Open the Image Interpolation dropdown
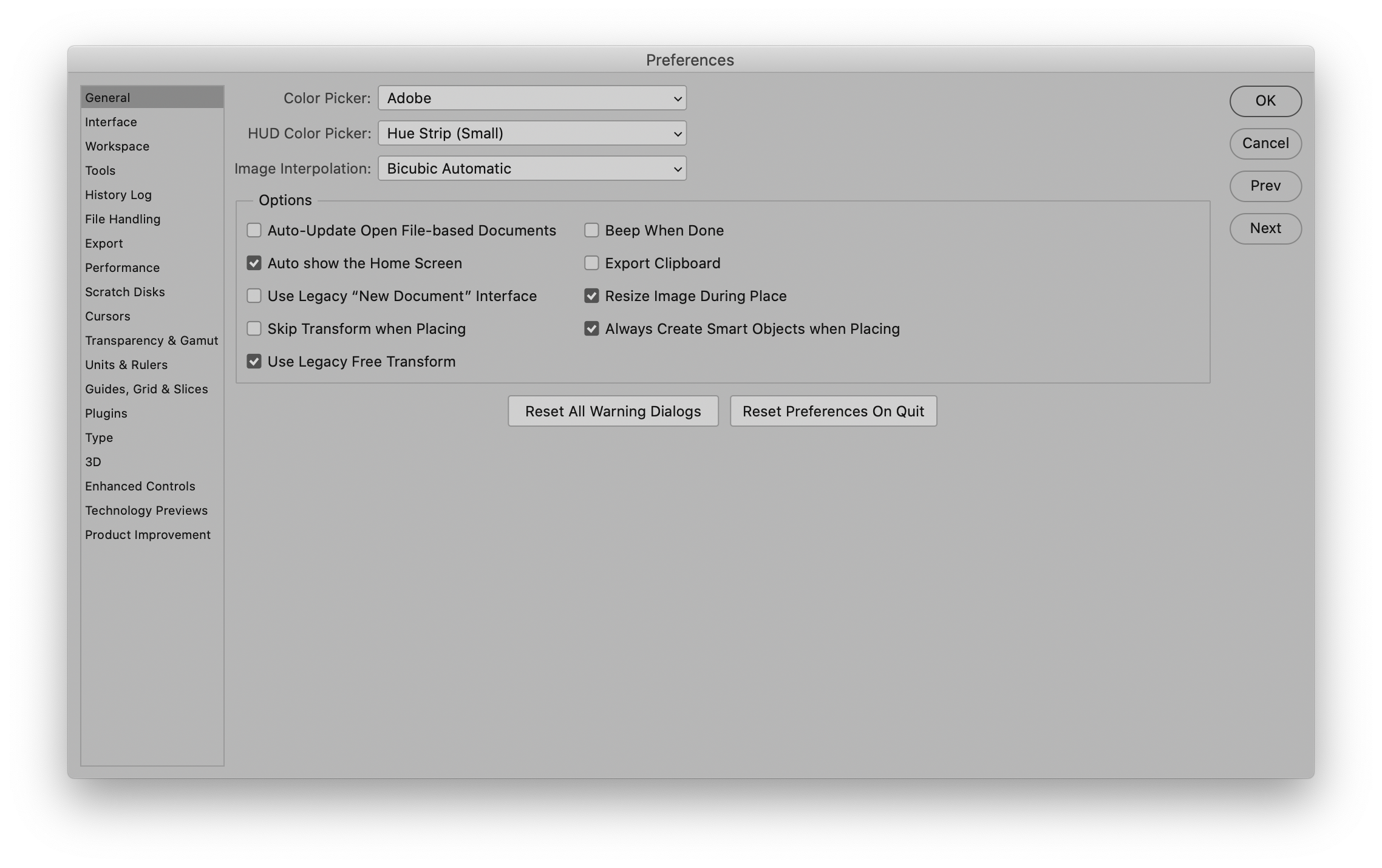Image resolution: width=1382 pixels, height=868 pixels. tap(532, 168)
